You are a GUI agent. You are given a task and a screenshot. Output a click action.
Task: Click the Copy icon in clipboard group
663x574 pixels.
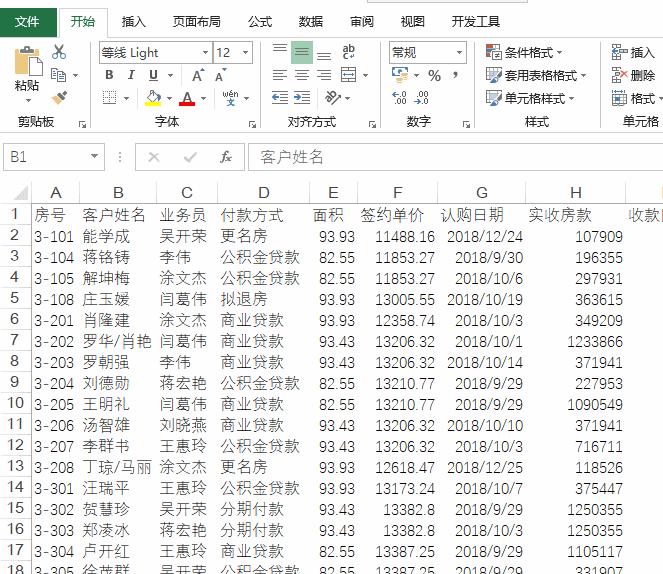58,75
